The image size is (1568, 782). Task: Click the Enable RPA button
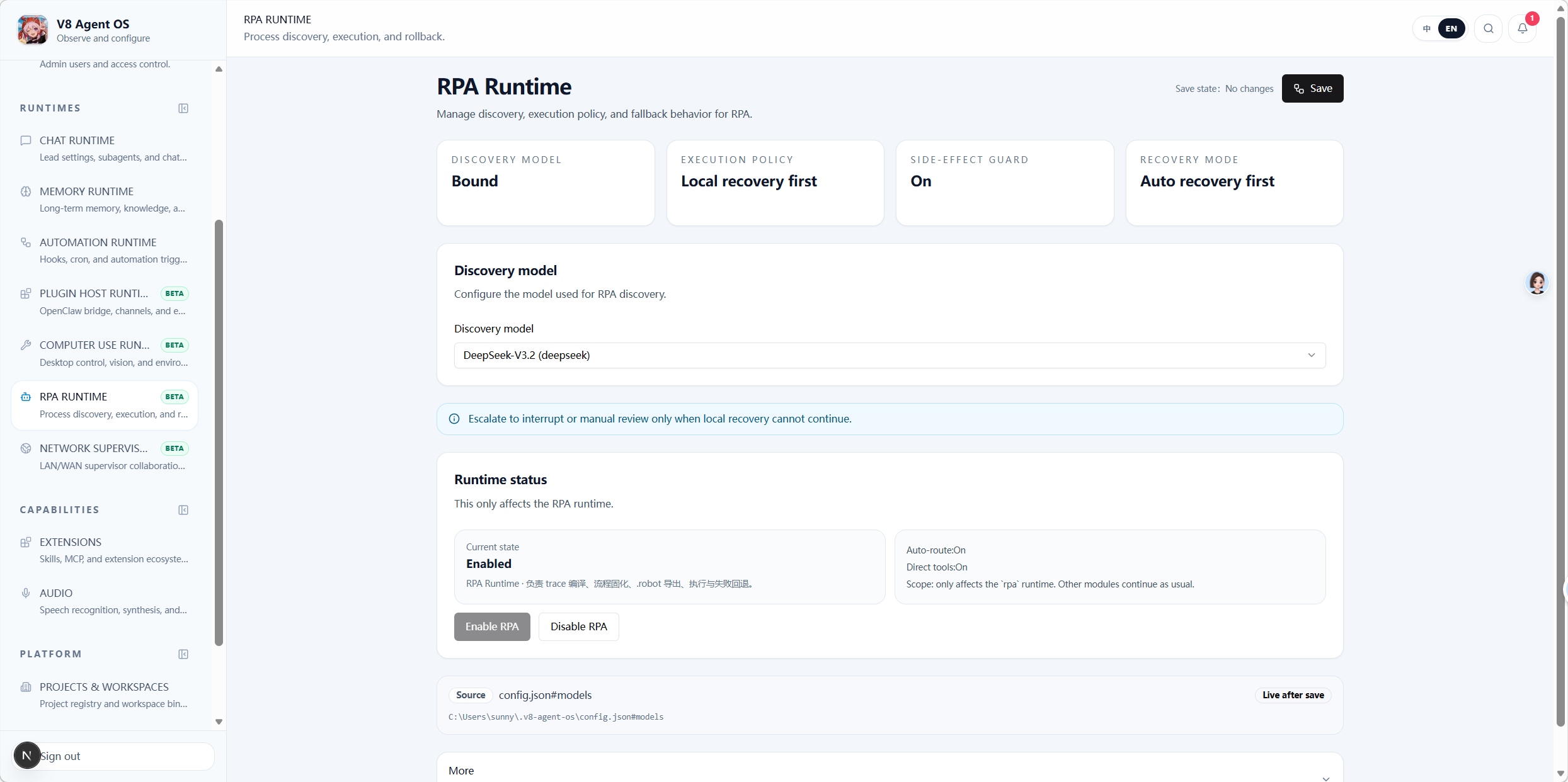point(491,626)
